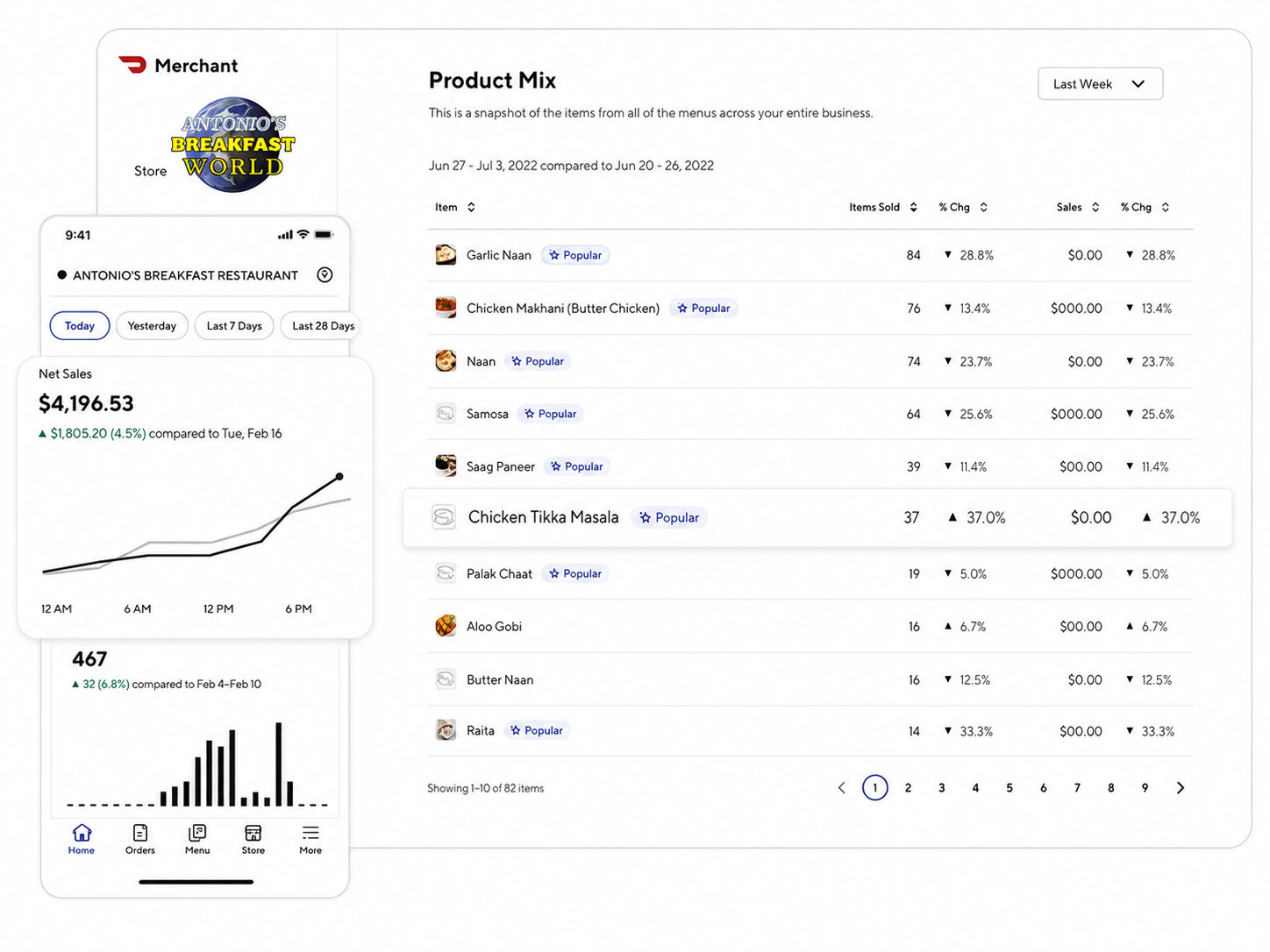Screen dimensions: 1270x952
Task: Go to previous page of items
Action: click(x=842, y=788)
